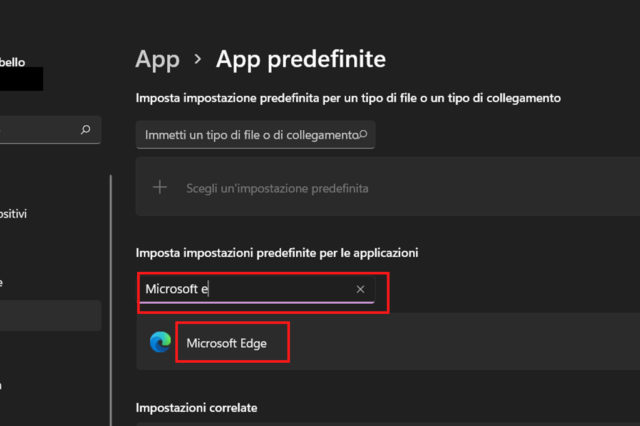Open sidebar item ending in 'positivi'
The width and height of the screenshot is (640, 426).
pos(14,214)
